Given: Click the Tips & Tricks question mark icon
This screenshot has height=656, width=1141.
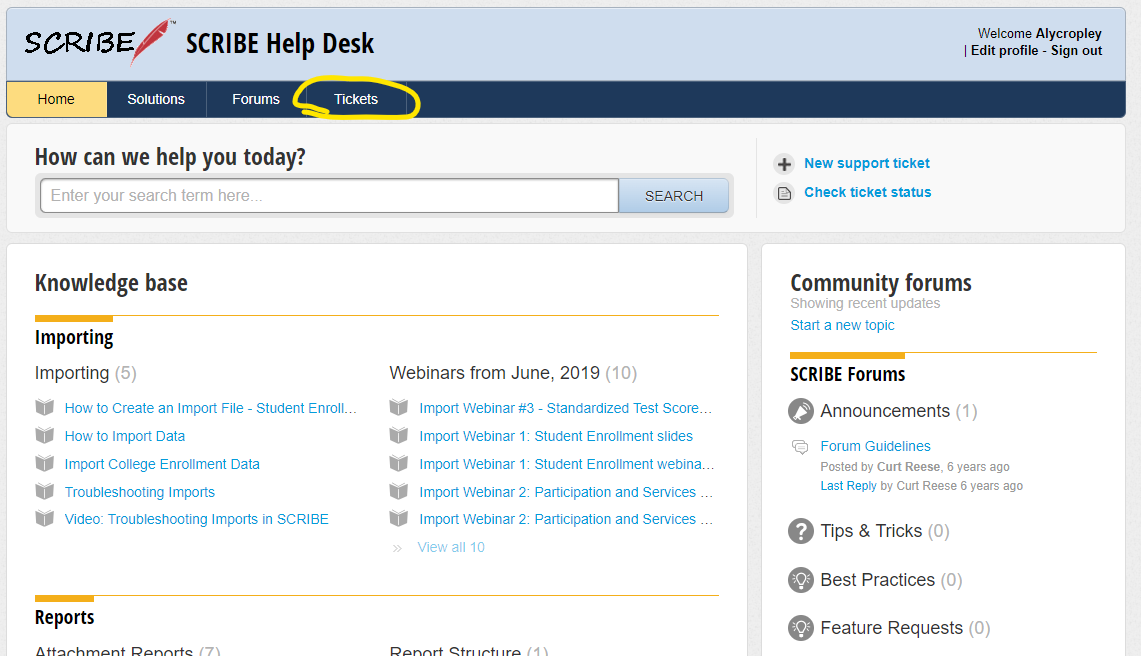Looking at the screenshot, I should (800, 531).
